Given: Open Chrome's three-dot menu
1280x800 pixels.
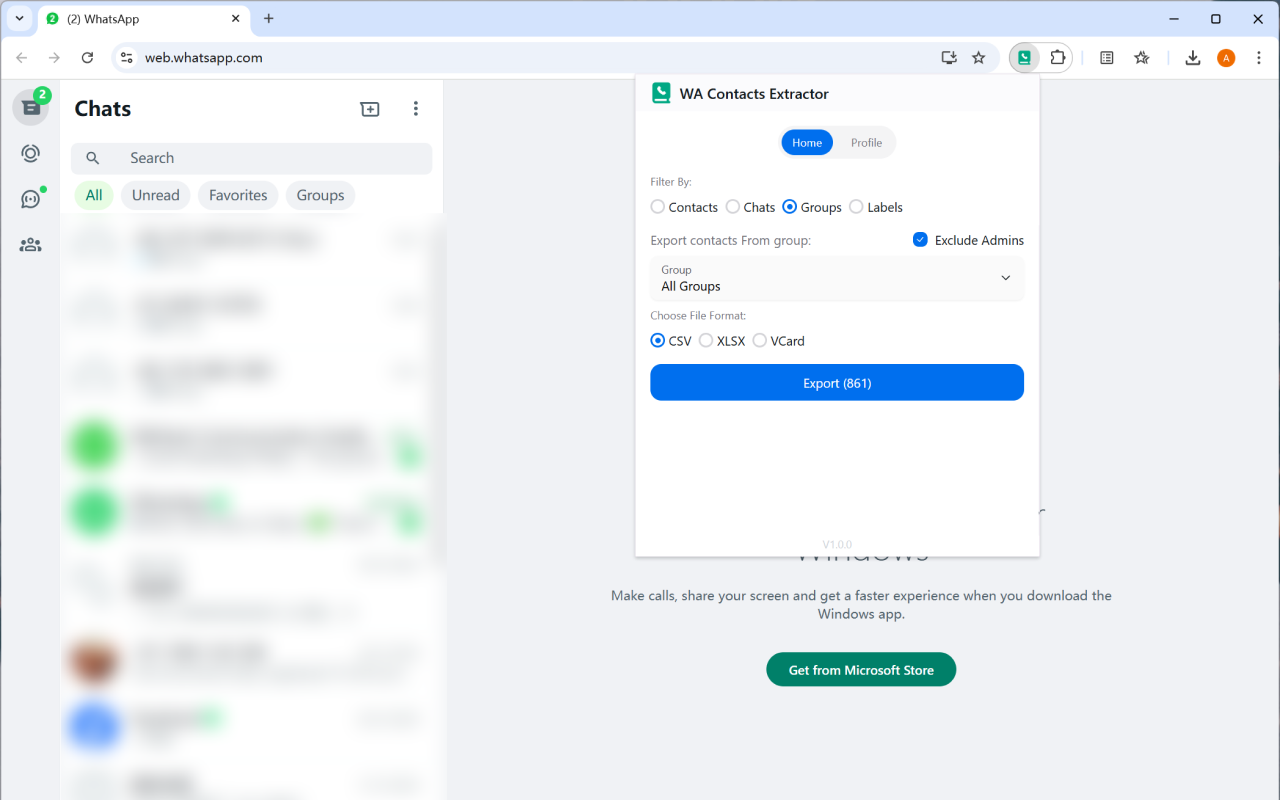Looking at the screenshot, I should tap(1259, 58).
